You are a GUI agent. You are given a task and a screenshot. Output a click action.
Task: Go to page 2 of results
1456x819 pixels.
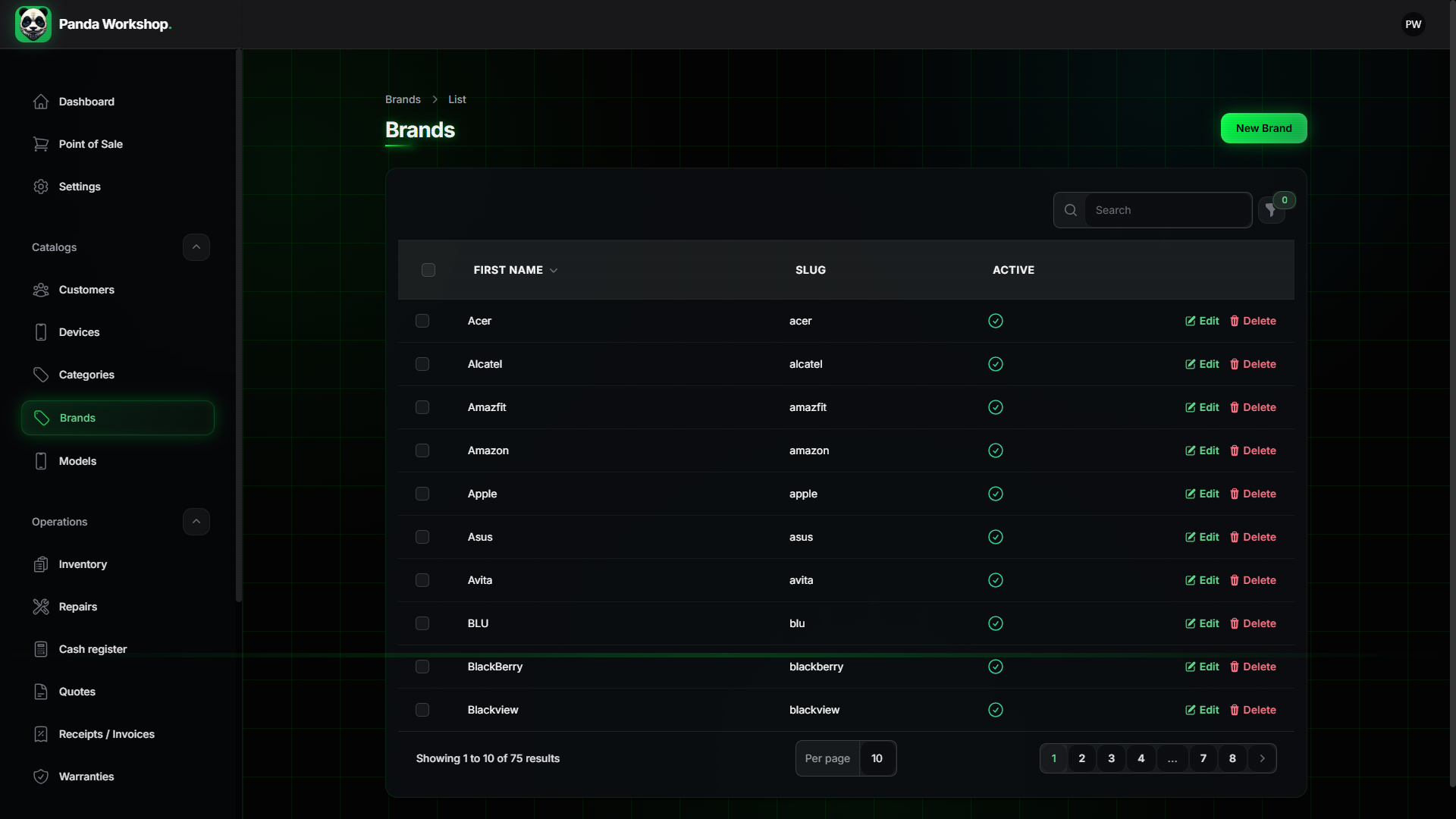tap(1082, 758)
